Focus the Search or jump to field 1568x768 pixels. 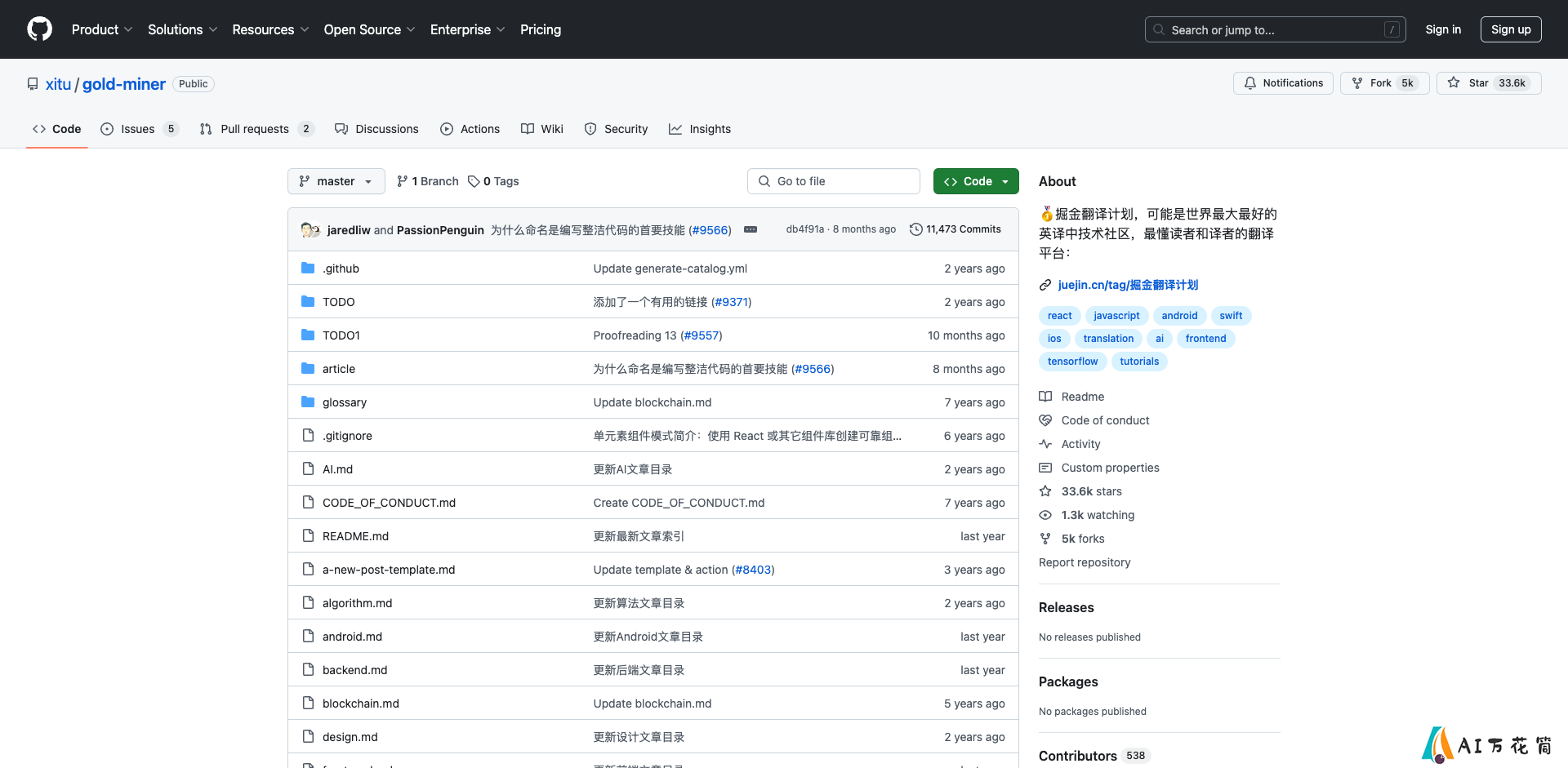tap(1276, 29)
